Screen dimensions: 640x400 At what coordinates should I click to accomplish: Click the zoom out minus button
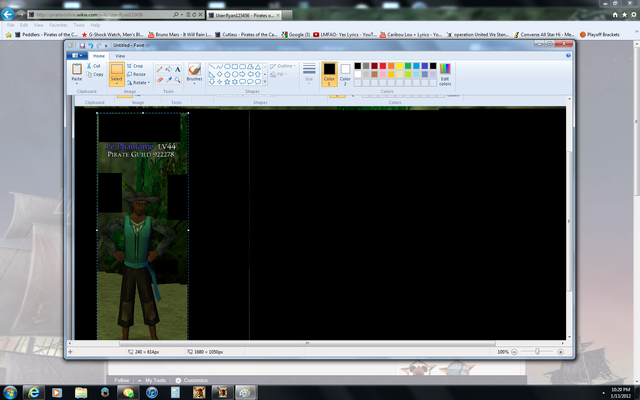(x=514, y=352)
